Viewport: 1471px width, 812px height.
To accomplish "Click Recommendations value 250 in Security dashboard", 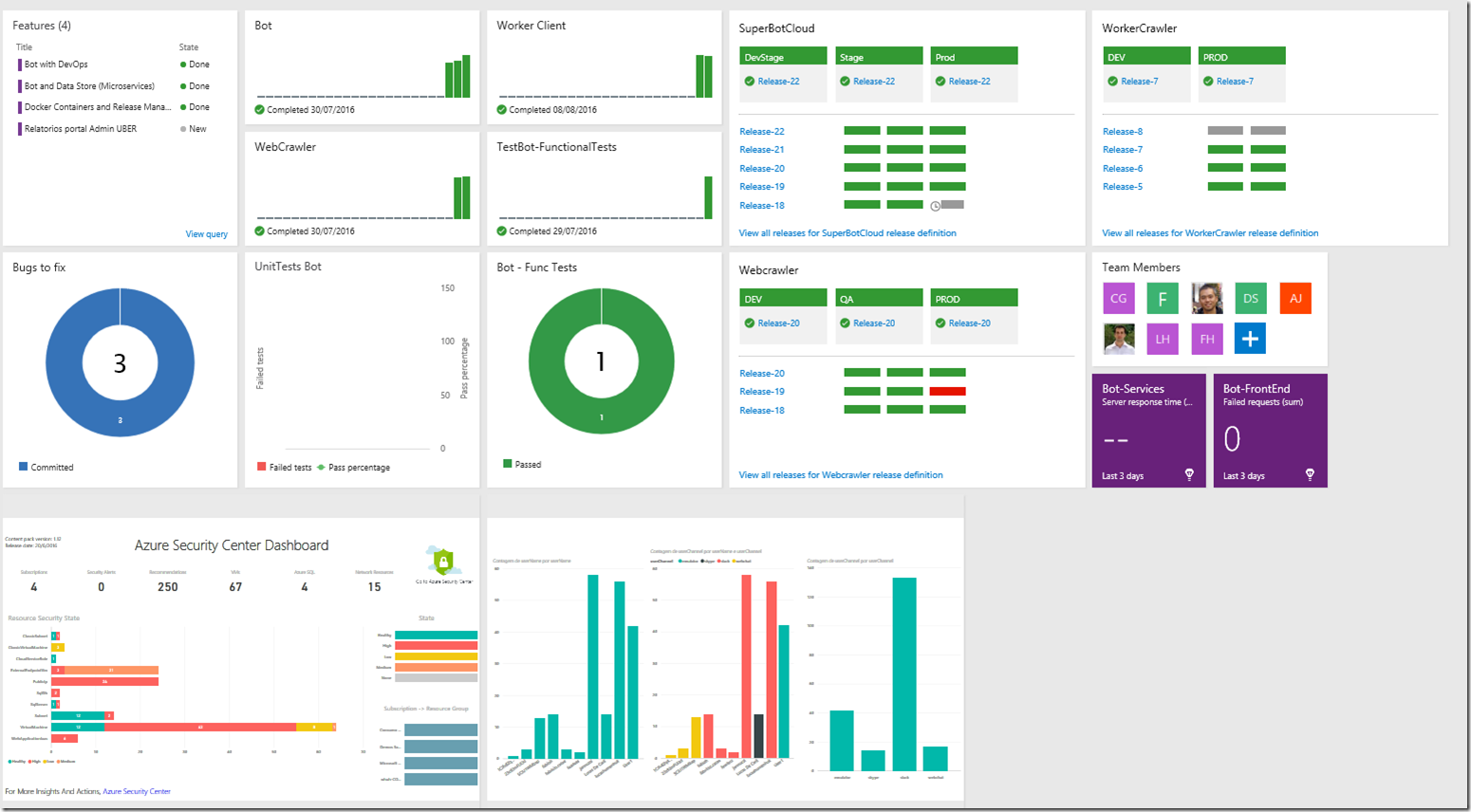I will click(x=168, y=587).
